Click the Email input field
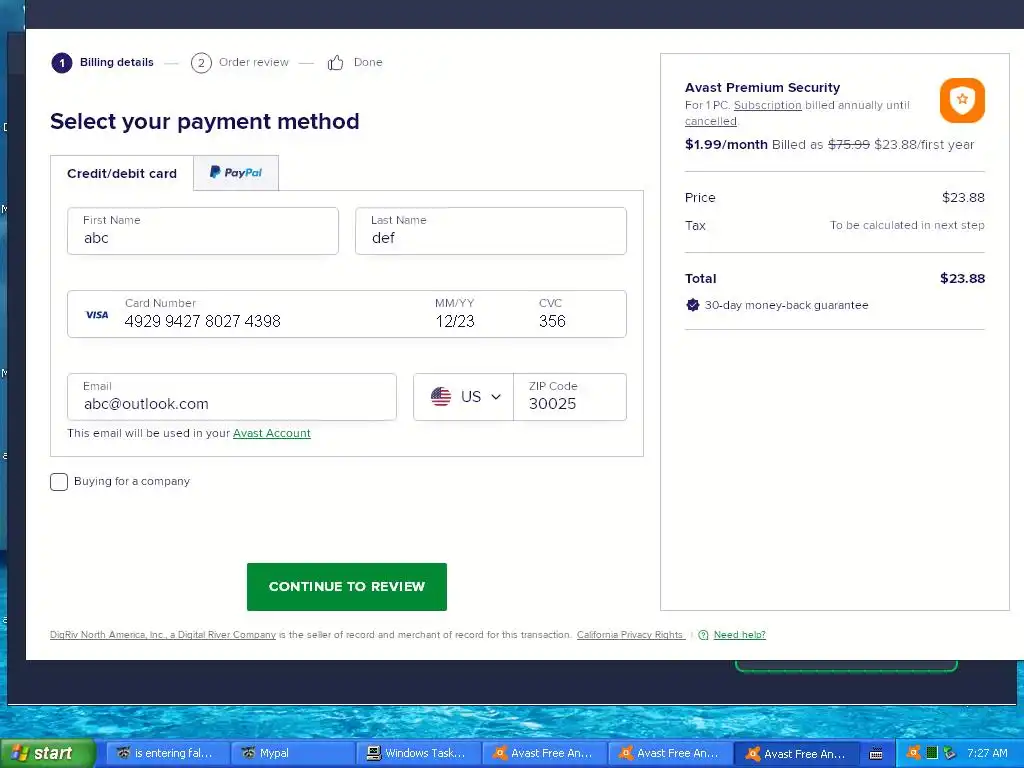The height and width of the screenshot is (768, 1024). (232, 397)
